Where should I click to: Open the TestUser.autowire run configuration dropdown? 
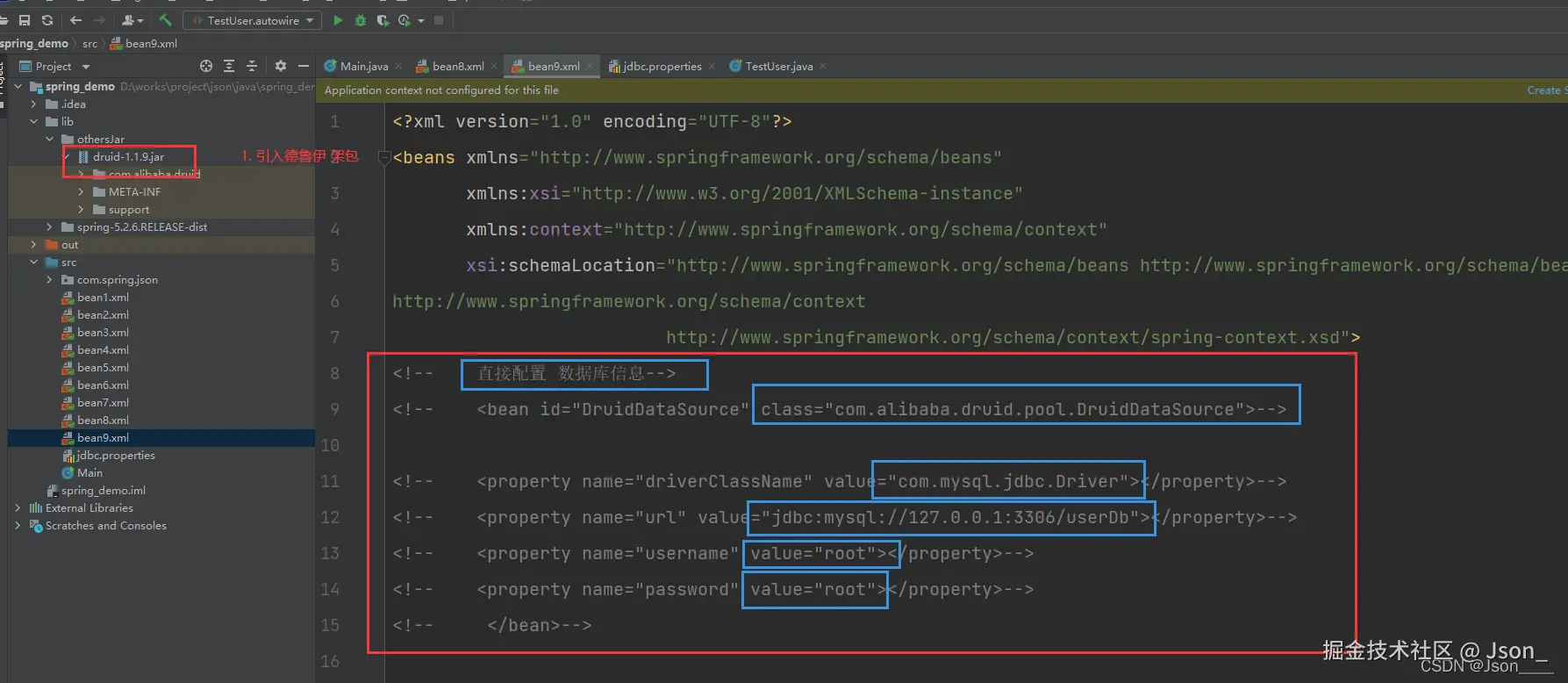pyautogui.click(x=252, y=20)
